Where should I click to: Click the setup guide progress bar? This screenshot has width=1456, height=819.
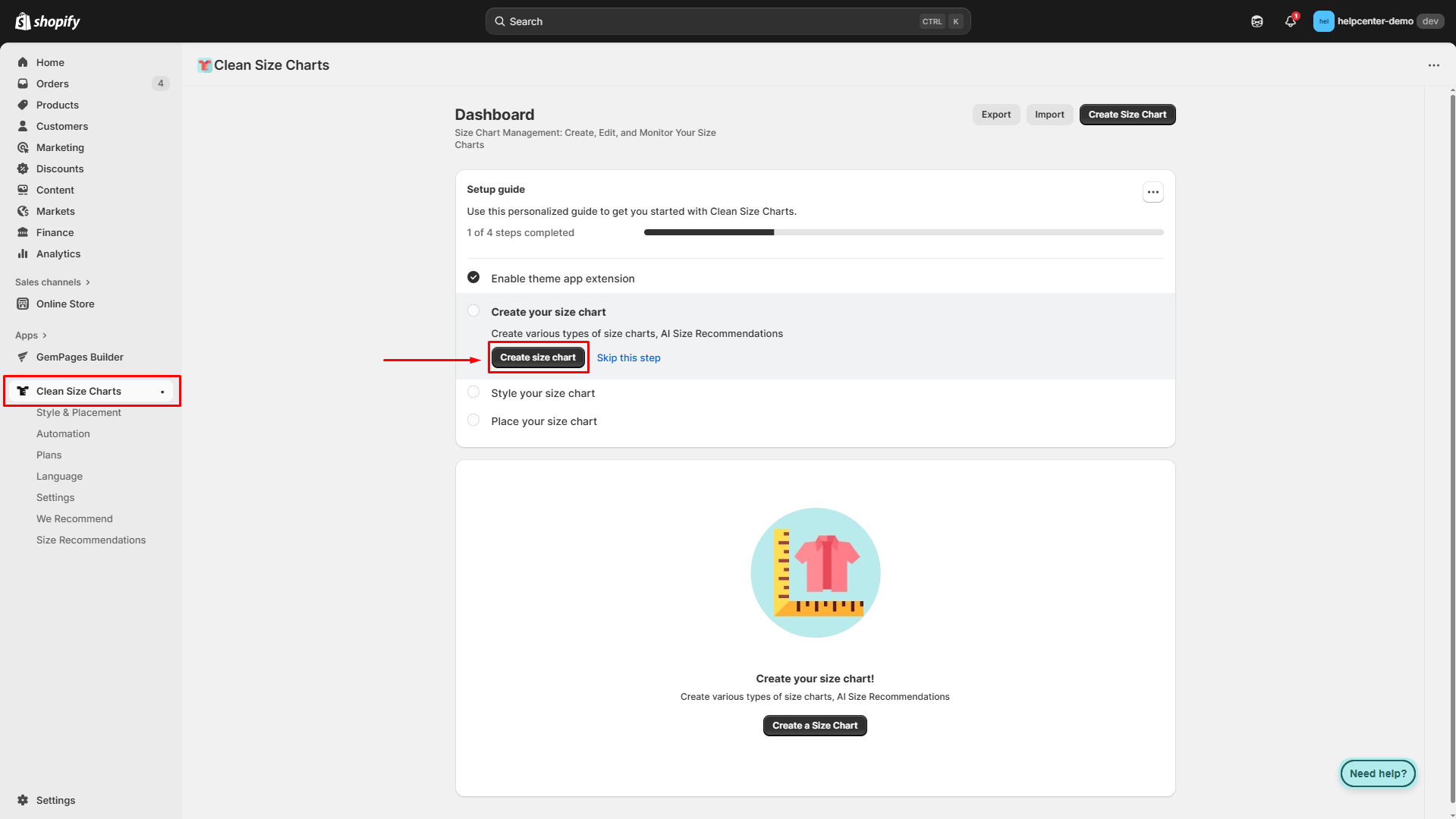tap(904, 232)
